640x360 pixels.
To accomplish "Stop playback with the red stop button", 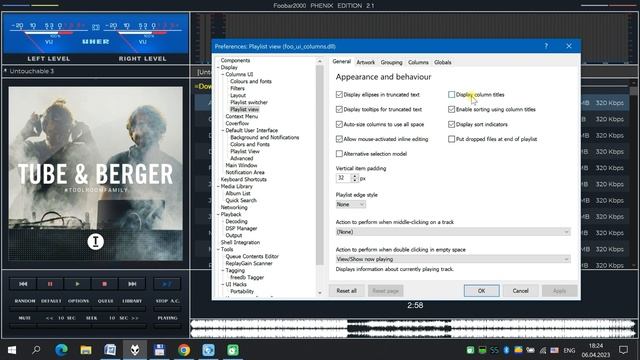I will tap(104, 284).
